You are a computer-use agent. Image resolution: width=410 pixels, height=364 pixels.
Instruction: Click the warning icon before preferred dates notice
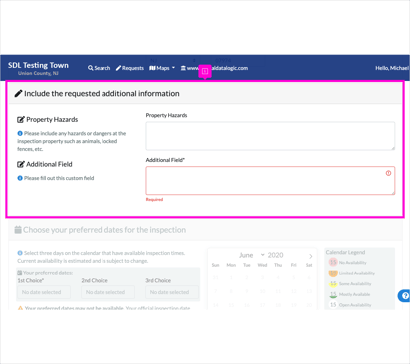click(20, 308)
